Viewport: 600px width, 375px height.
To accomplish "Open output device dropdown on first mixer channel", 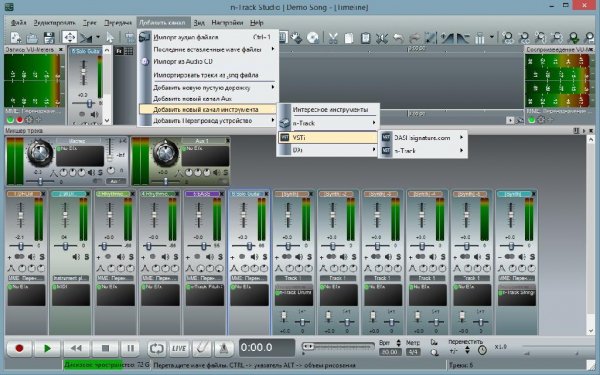I will pyautogui.click(x=26, y=278).
